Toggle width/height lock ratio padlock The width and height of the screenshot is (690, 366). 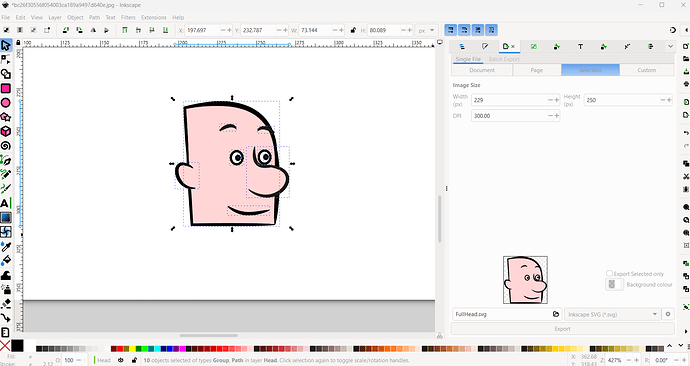coord(353,30)
